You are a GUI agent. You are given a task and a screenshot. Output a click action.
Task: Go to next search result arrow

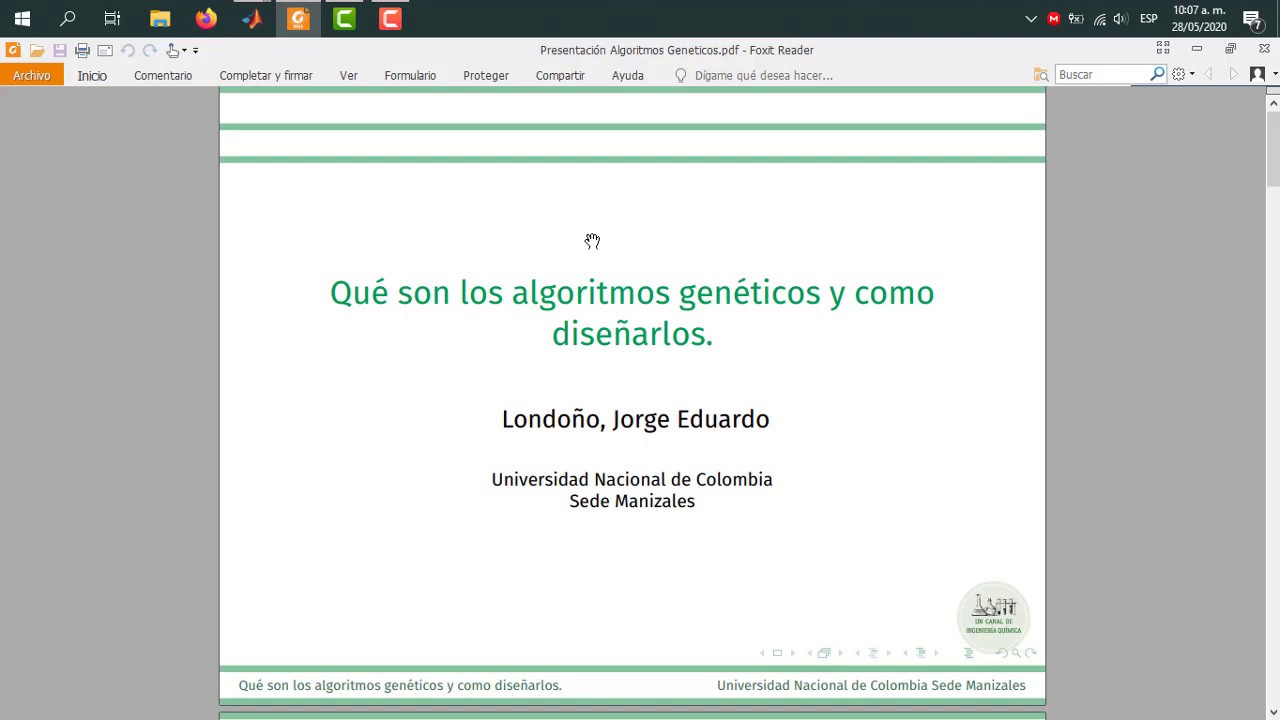coord(1233,74)
